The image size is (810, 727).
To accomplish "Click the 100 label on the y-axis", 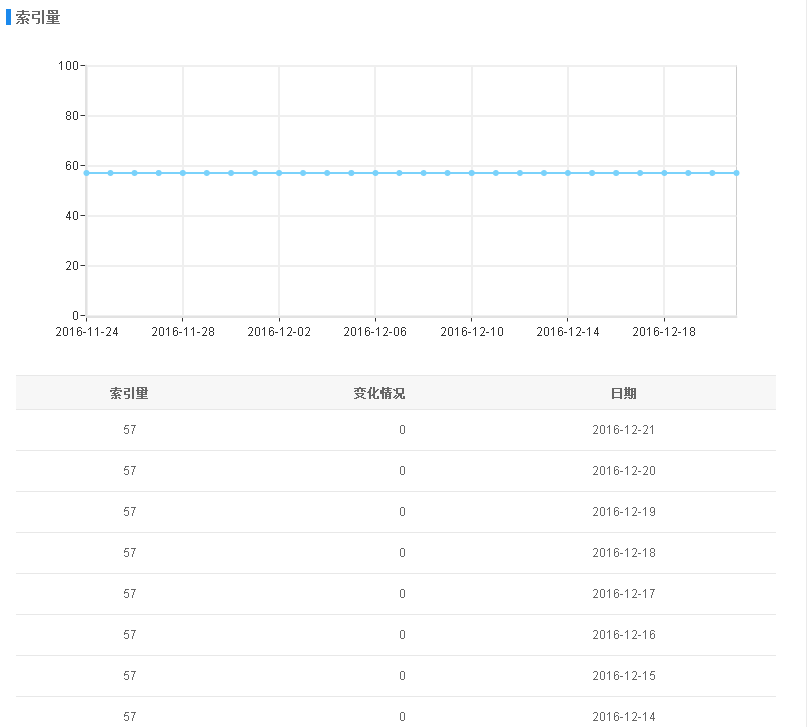I will tap(68, 66).
